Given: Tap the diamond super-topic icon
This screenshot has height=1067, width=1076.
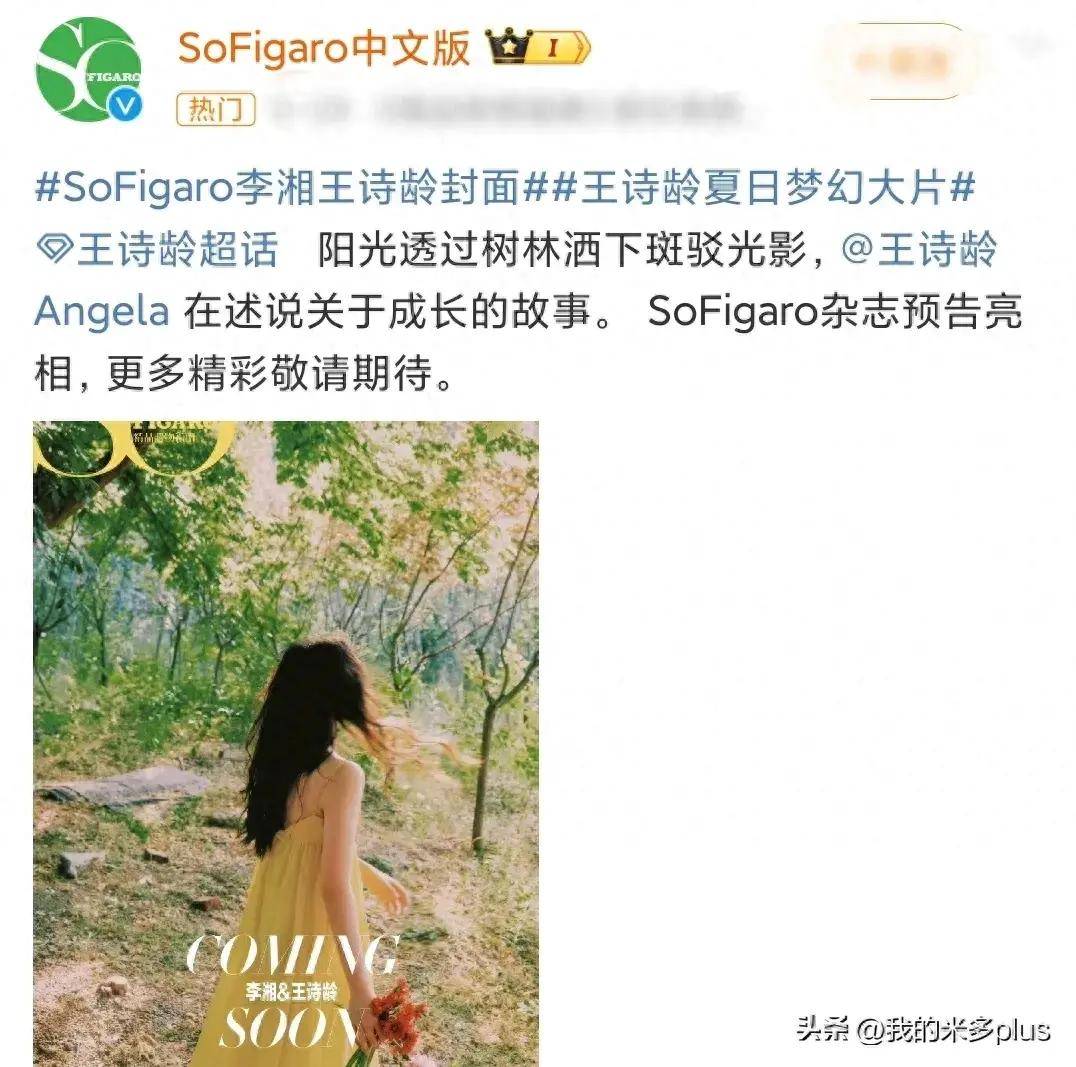Looking at the screenshot, I should (54, 248).
